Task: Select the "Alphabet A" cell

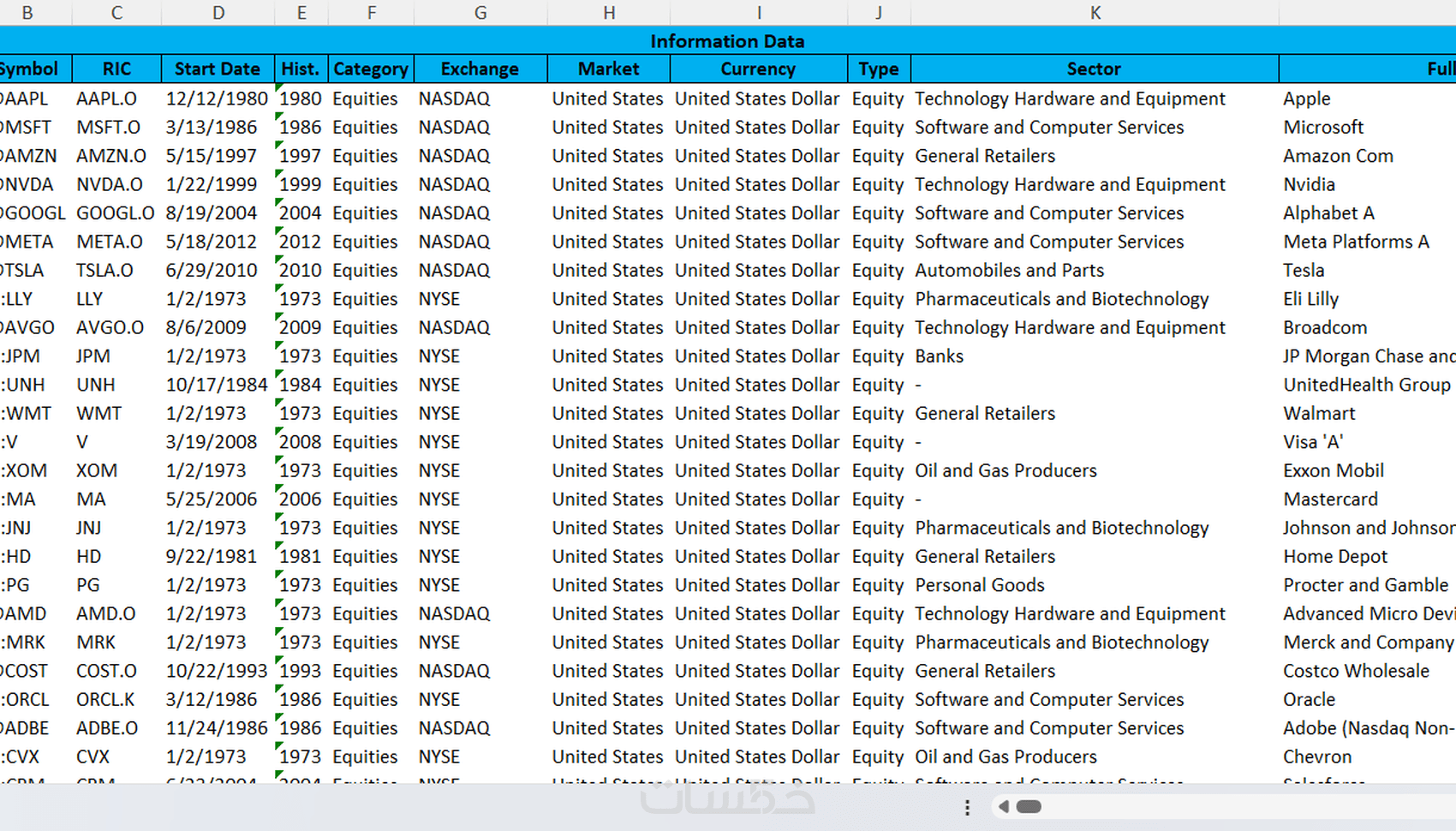Action: click(x=1368, y=212)
